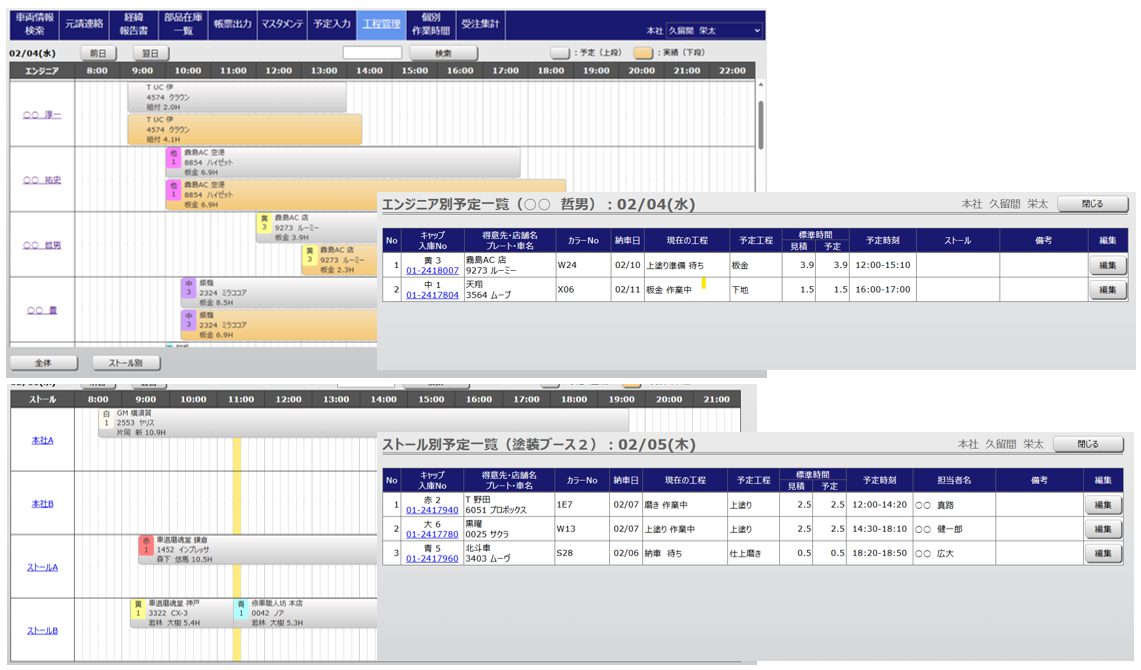Image resolution: width=1141 pixels, height=670 pixels.
Task: Click the 前日 previous day button
Action: [97, 53]
